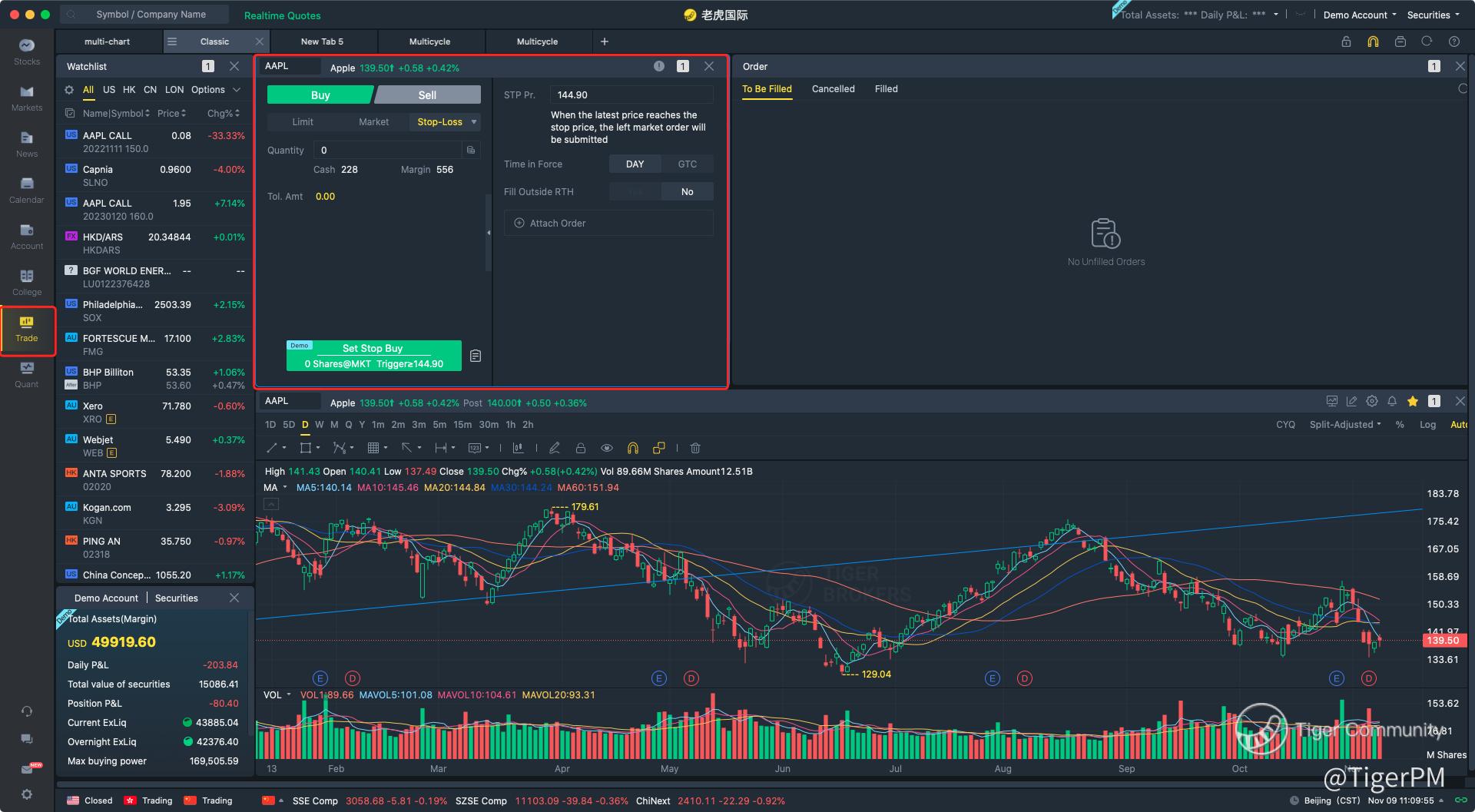Toggle the chart magnet snap mode
Image resolution: width=1475 pixels, height=812 pixels.
coord(633,448)
